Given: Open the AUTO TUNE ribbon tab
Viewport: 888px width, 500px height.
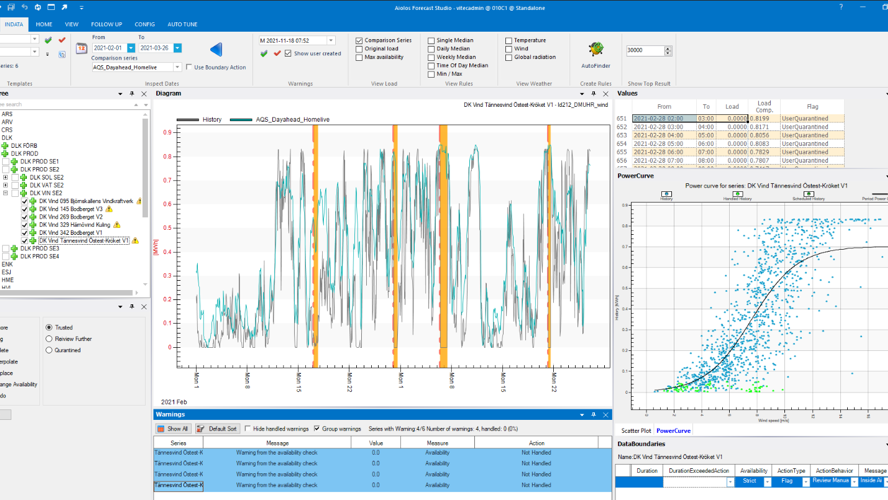Looking at the screenshot, I should (x=182, y=24).
